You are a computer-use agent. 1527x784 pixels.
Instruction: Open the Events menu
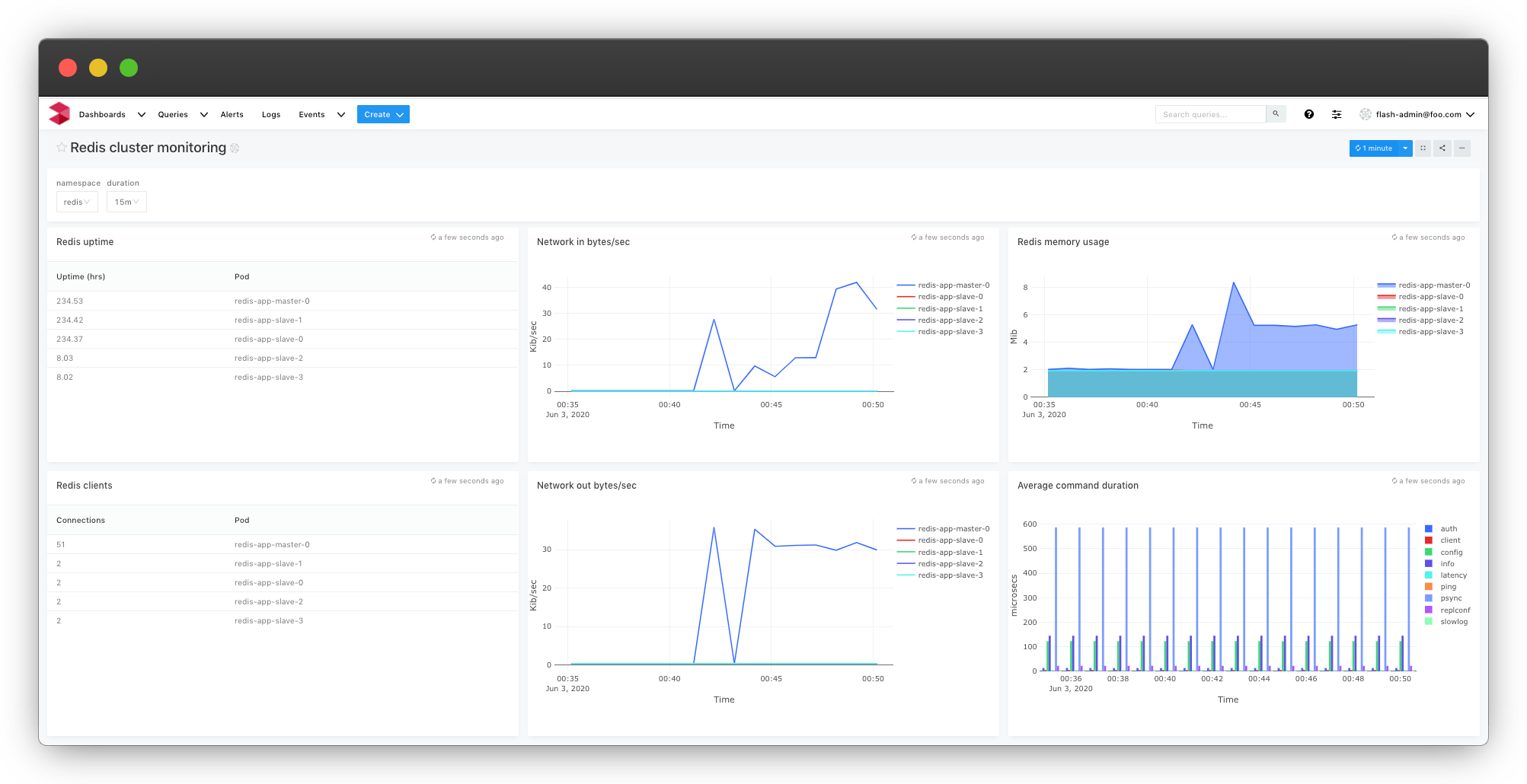311,115
